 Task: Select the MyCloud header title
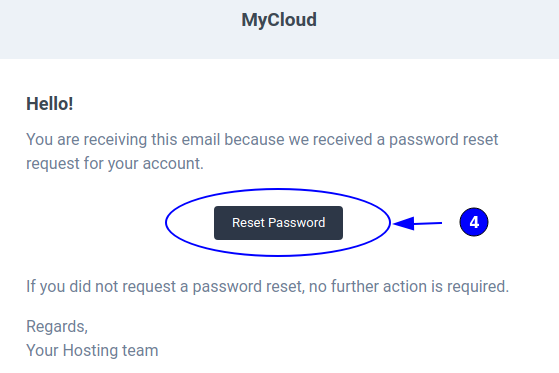[279, 20]
